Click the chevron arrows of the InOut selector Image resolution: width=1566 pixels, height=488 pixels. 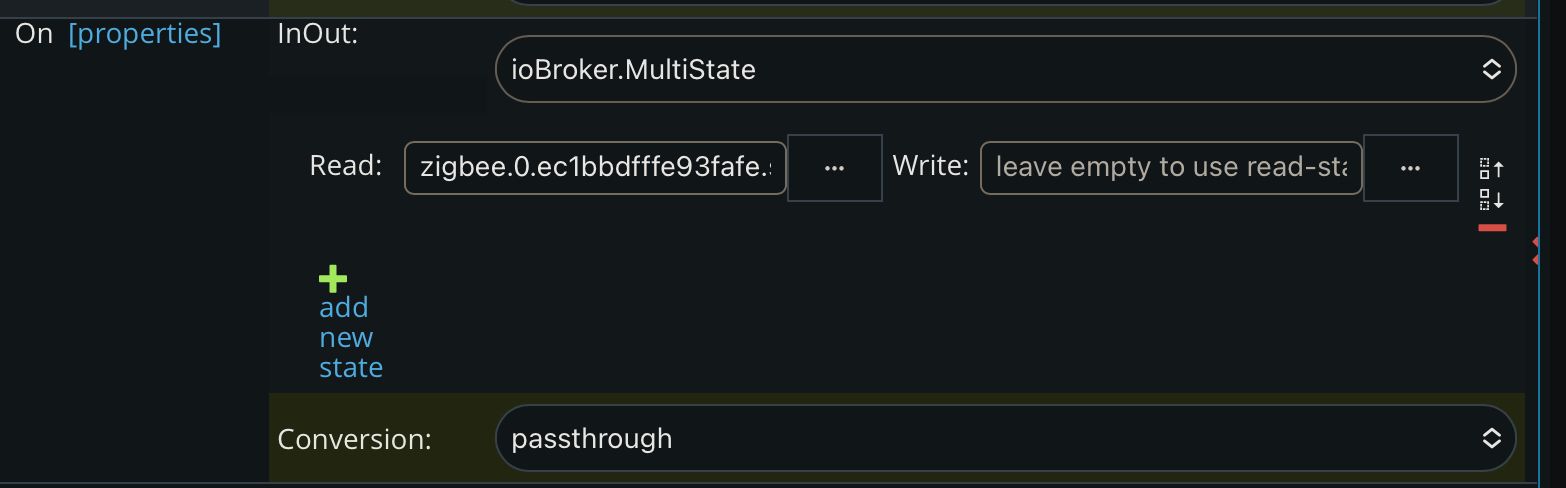pyautogui.click(x=1491, y=69)
